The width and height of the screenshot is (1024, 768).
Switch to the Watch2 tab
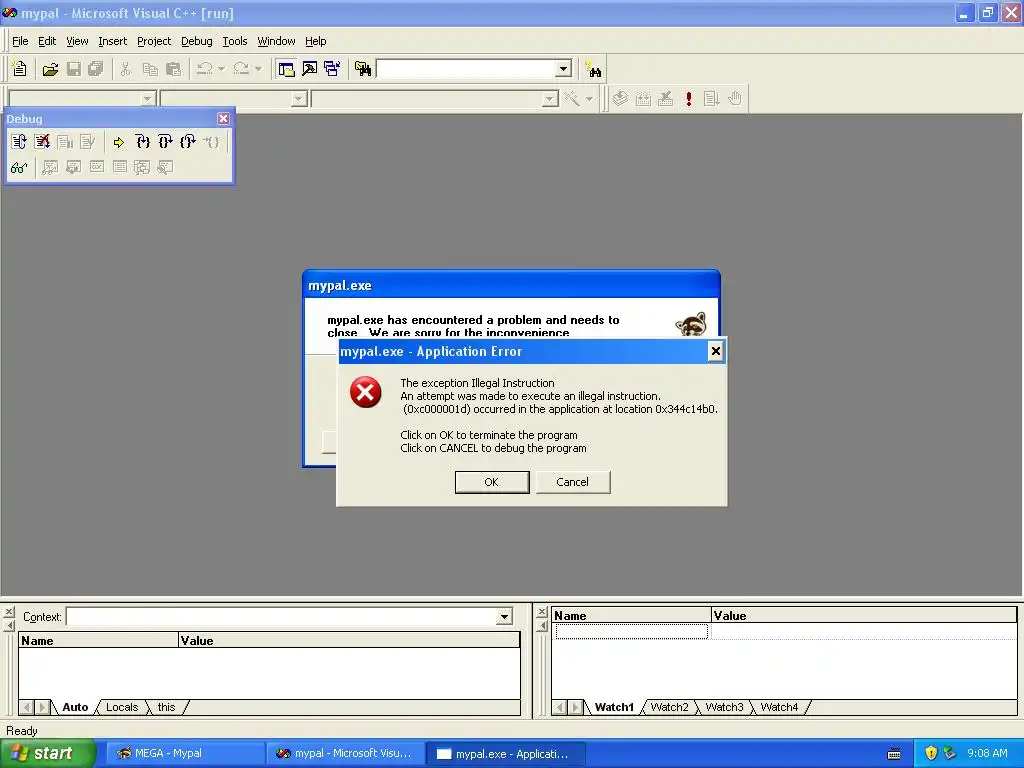(x=669, y=707)
